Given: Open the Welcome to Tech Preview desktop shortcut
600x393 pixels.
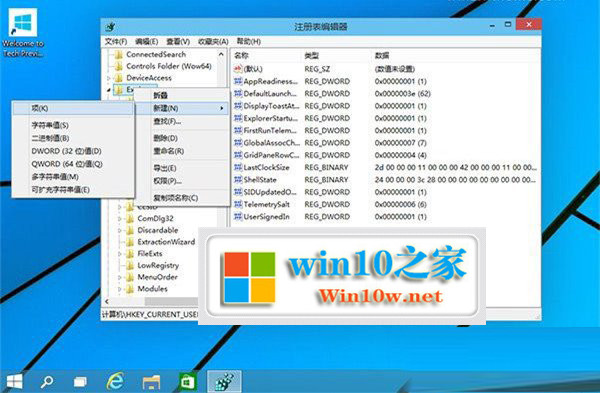Looking at the screenshot, I should pyautogui.click(x=23, y=33).
